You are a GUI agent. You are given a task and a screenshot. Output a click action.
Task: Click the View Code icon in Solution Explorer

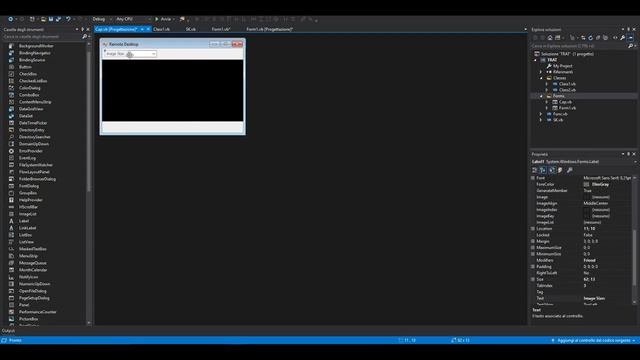(615, 38)
